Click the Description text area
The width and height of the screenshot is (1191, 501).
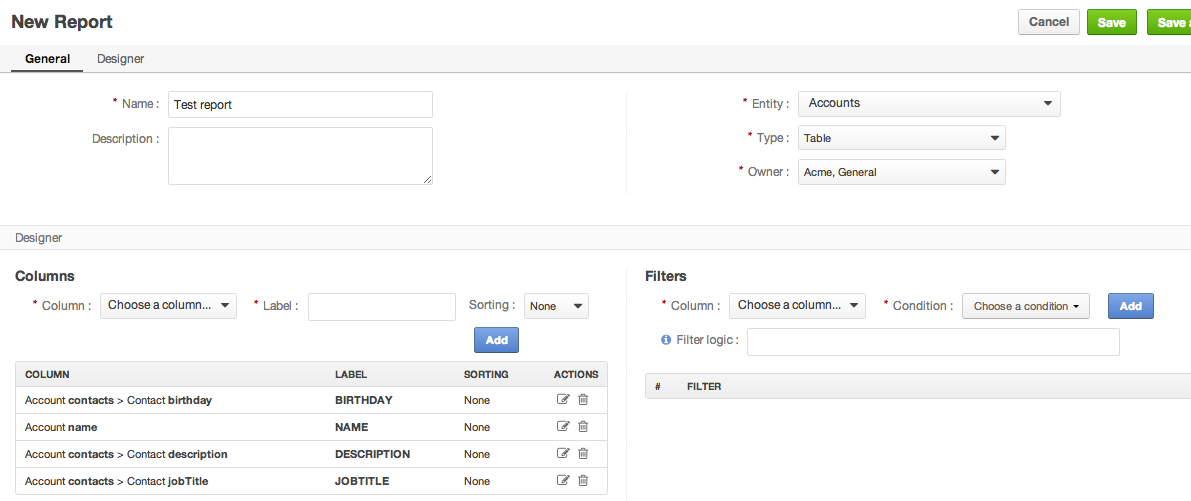coord(300,156)
